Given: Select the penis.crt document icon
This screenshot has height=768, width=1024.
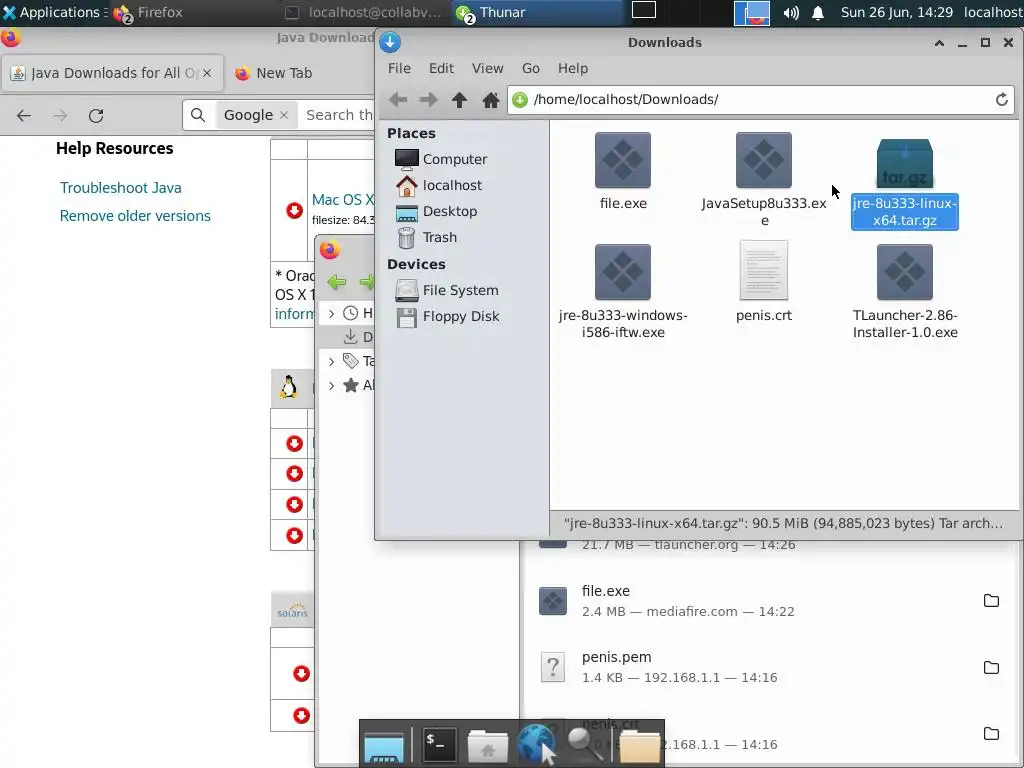Looking at the screenshot, I should coord(763,270).
